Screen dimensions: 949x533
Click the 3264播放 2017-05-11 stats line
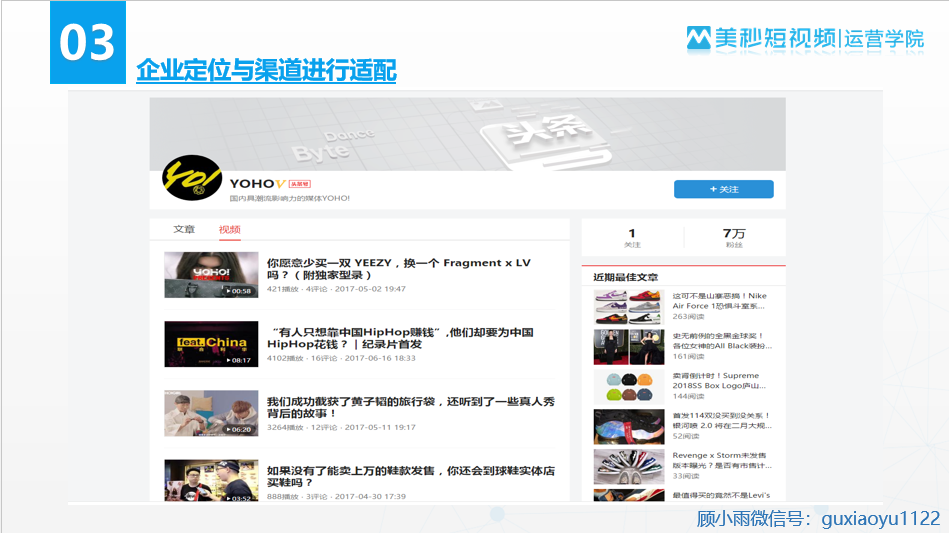pyautogui.click(x=341, y=427)
